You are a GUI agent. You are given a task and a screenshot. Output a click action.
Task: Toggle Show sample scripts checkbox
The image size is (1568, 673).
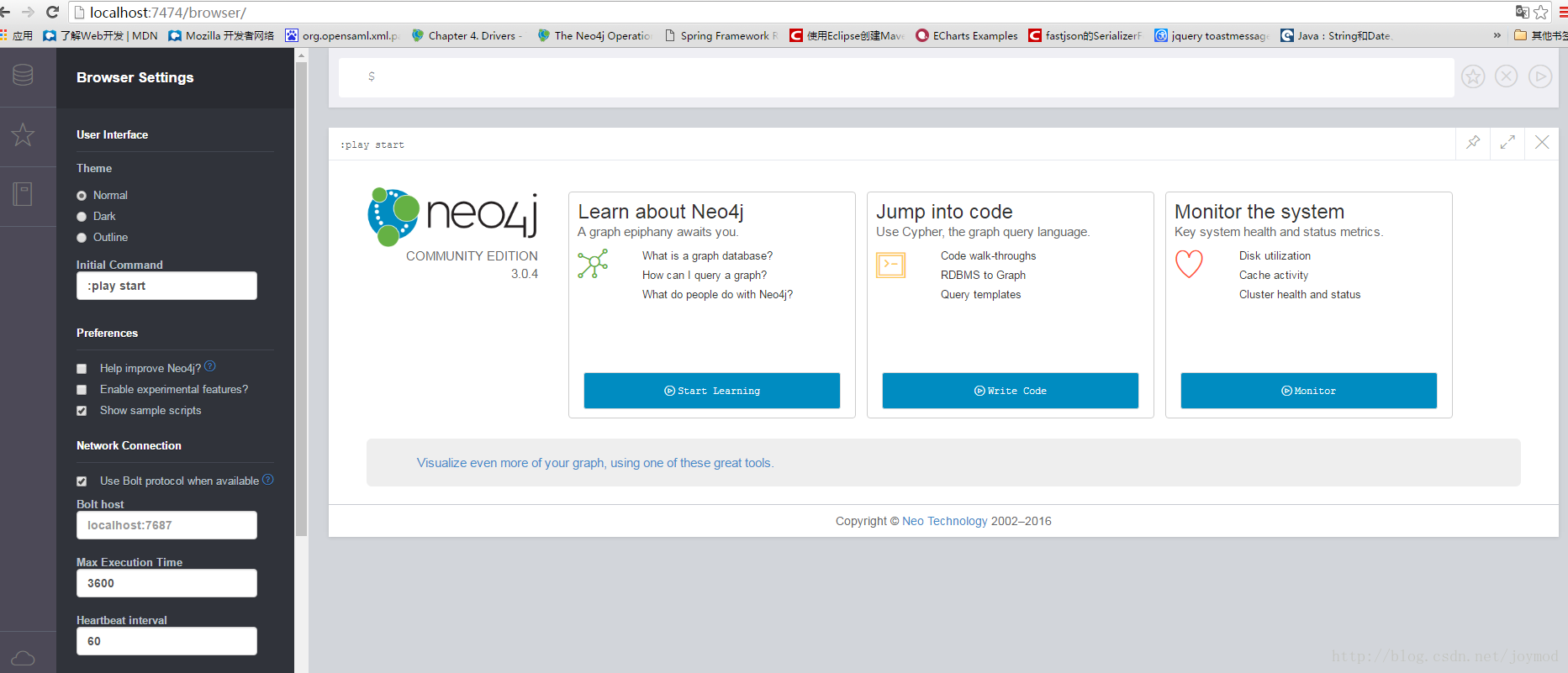coord(82,411)
